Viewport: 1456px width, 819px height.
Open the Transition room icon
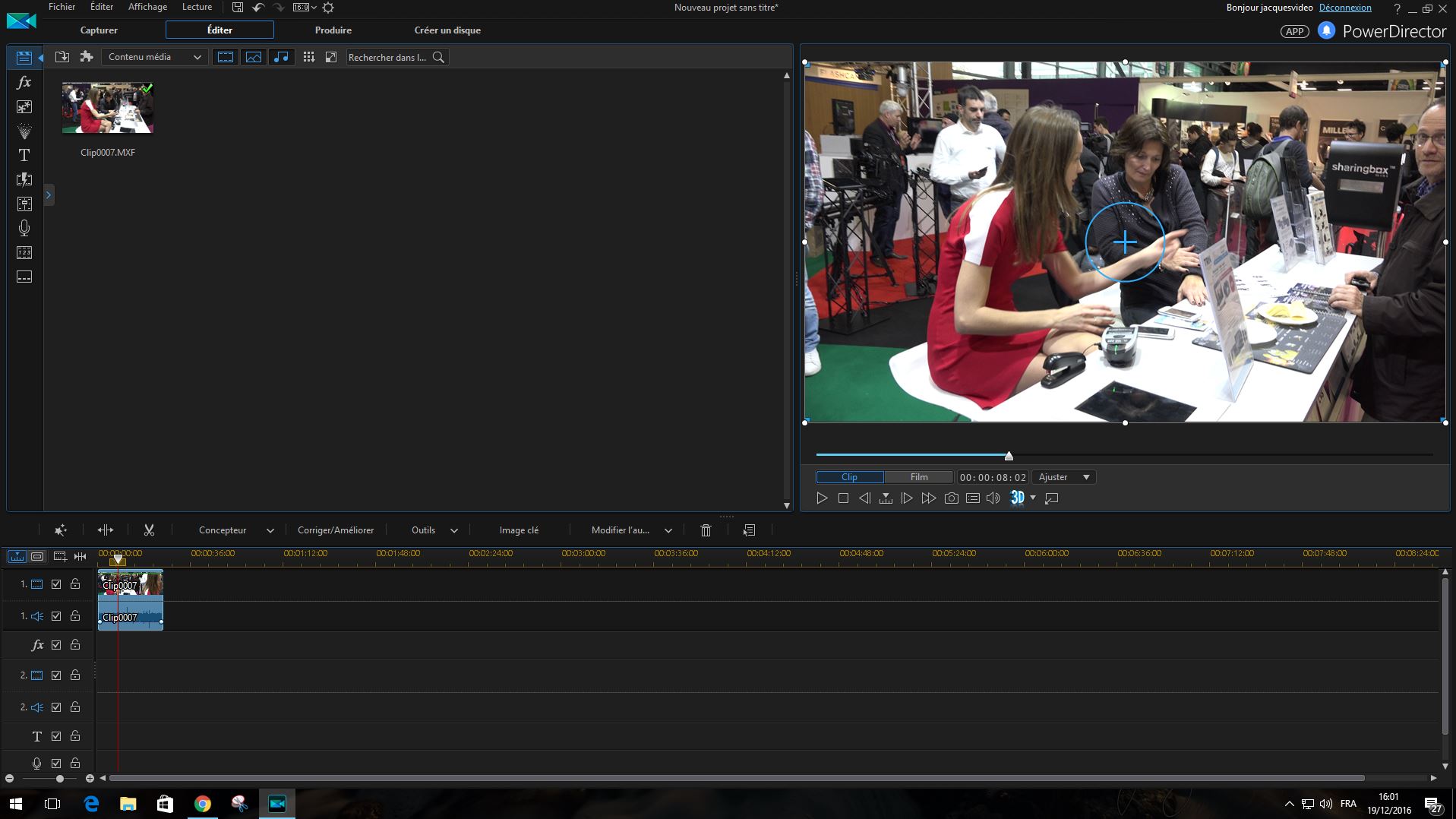point(24,179)
